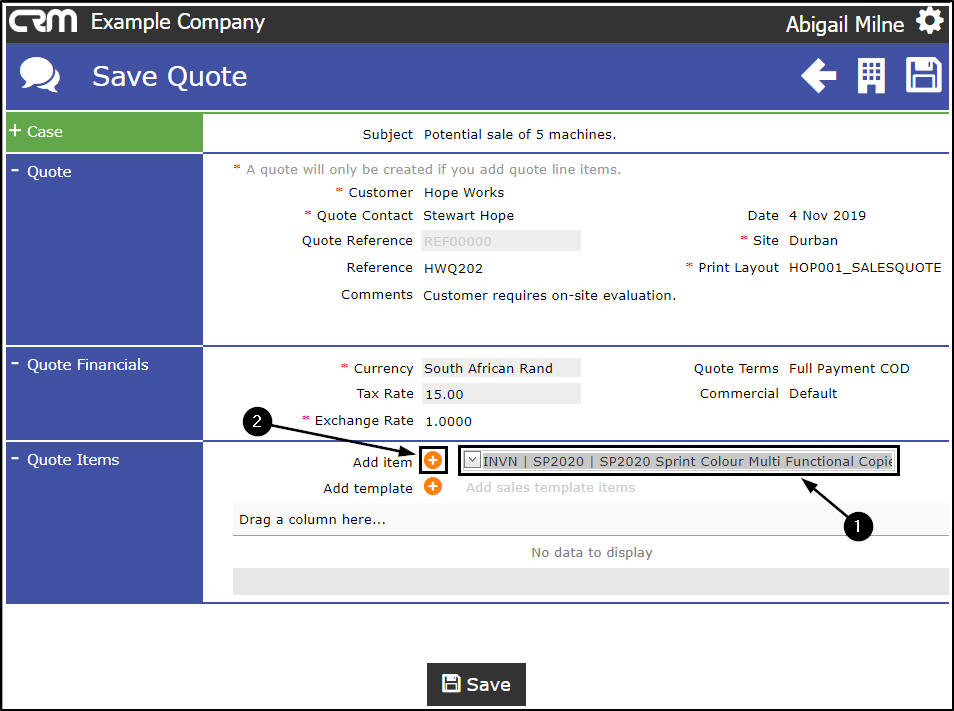
Task: Click the Print Layout value HOP001_SALESQUOTE
Action: 865,268
